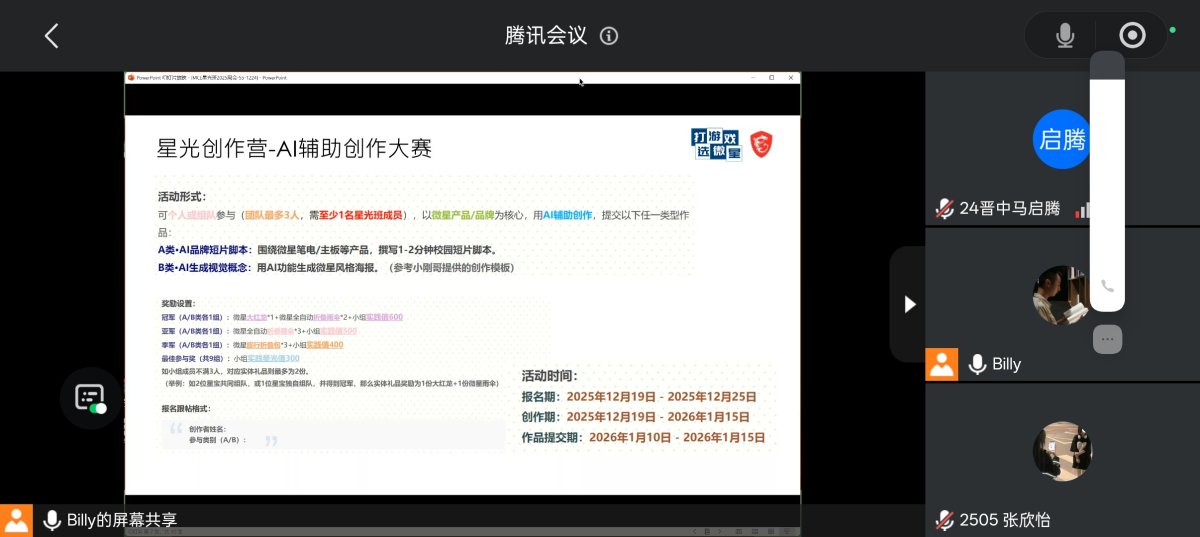The height and width of the screenshot is (537, 1200).
Task: Click the 亚军 prize row
Action: point(259,331)
